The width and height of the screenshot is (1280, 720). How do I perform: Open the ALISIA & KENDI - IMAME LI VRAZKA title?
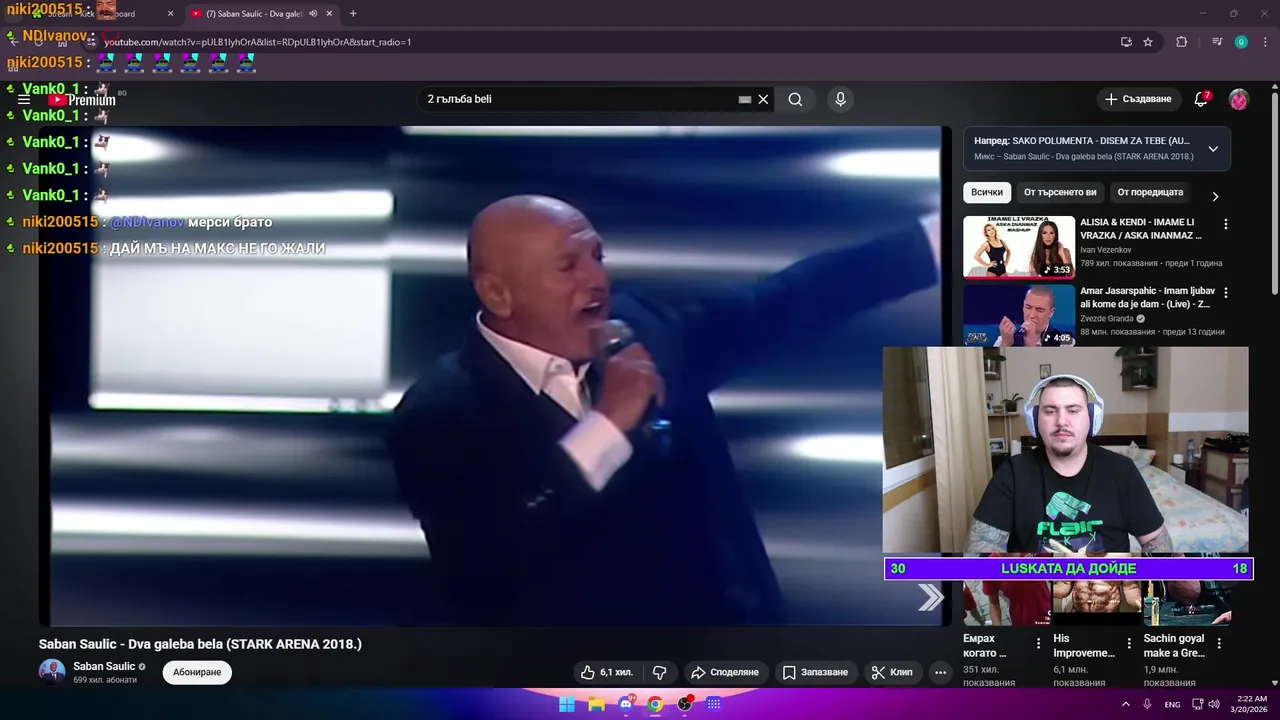point(1141,229)
